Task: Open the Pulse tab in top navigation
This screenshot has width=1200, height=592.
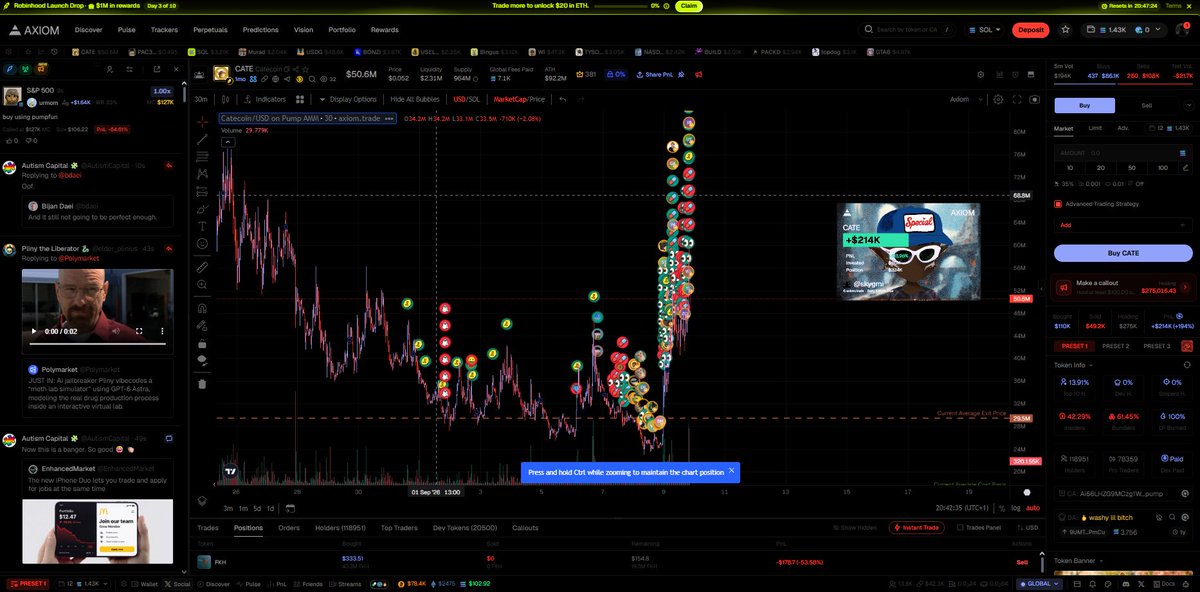Action: (x=127, y=30)
